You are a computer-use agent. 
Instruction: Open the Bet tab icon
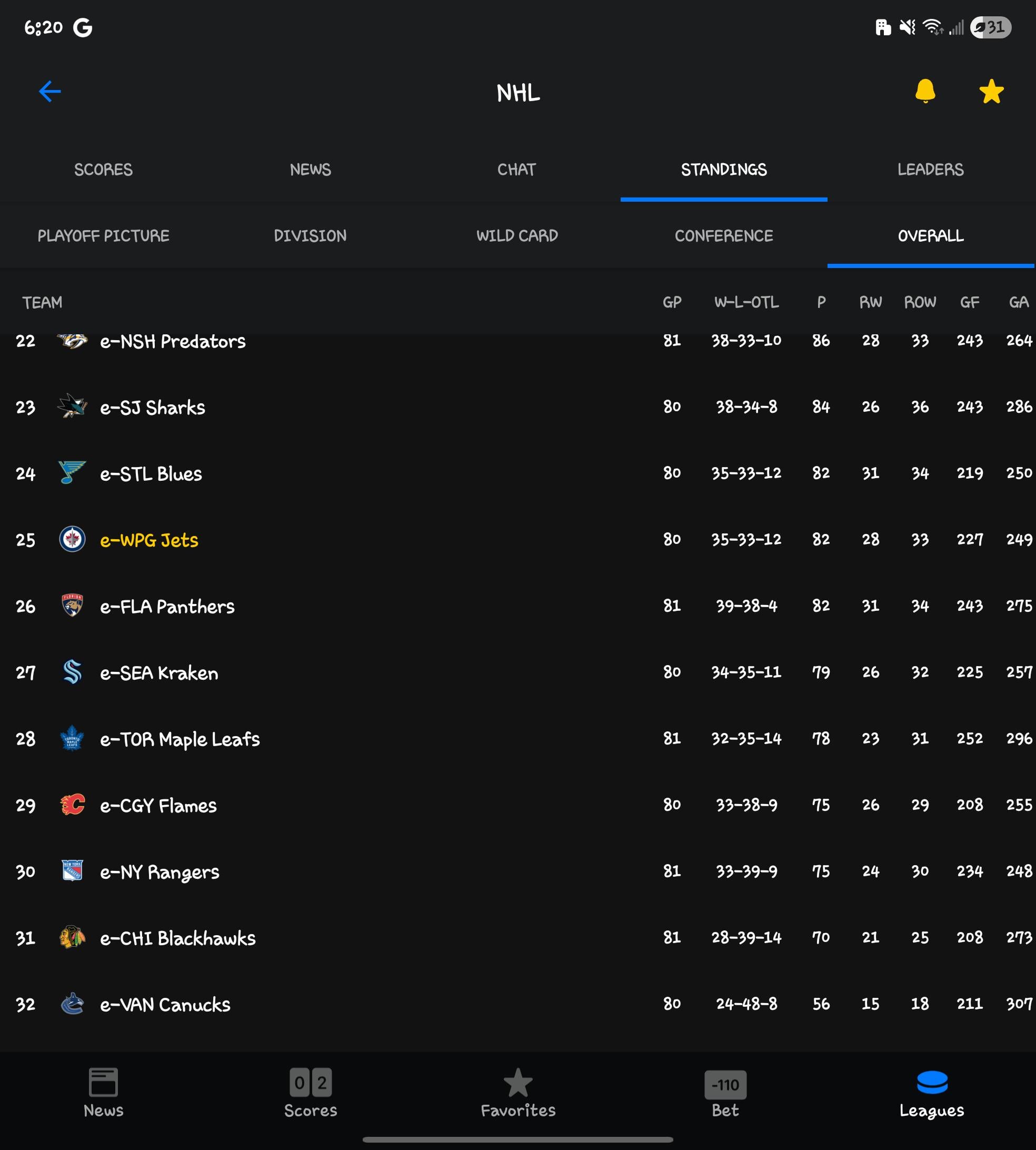(x=725, y=1085)
